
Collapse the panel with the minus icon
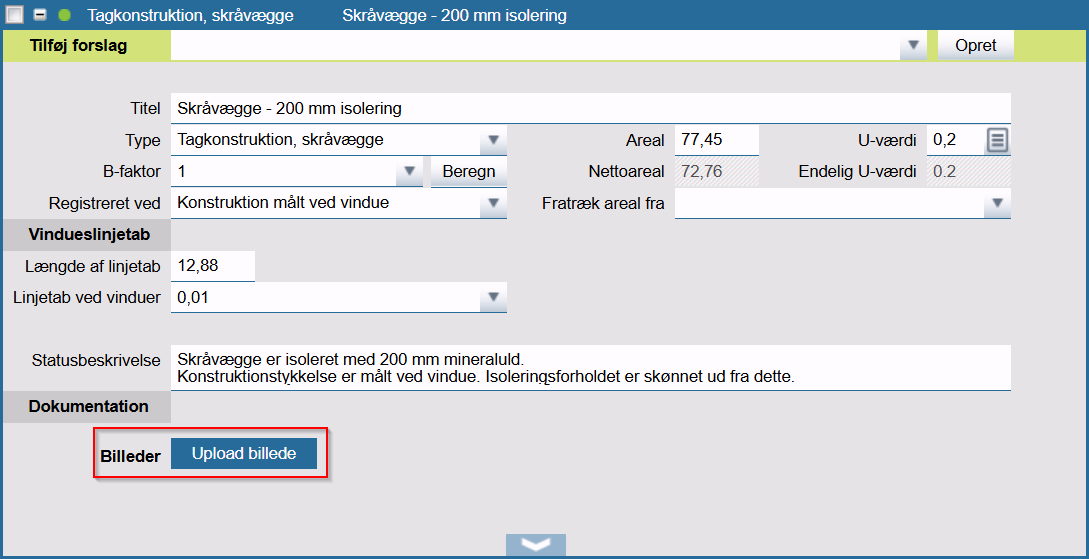click(x=41, y=15)
